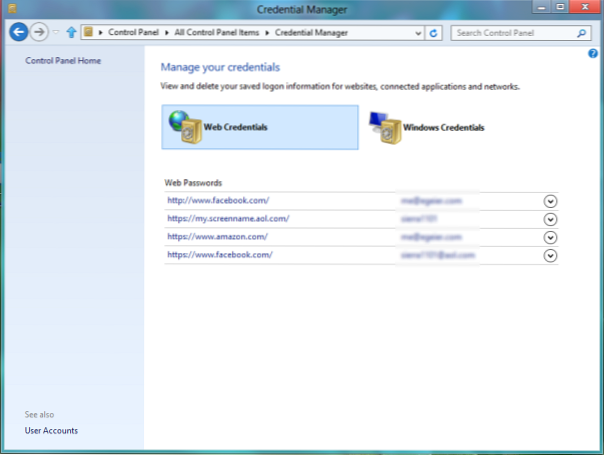Viewport: 604px width, 455px height.
Task: Open Control Panel Home link
Action: tap(63, 61)
